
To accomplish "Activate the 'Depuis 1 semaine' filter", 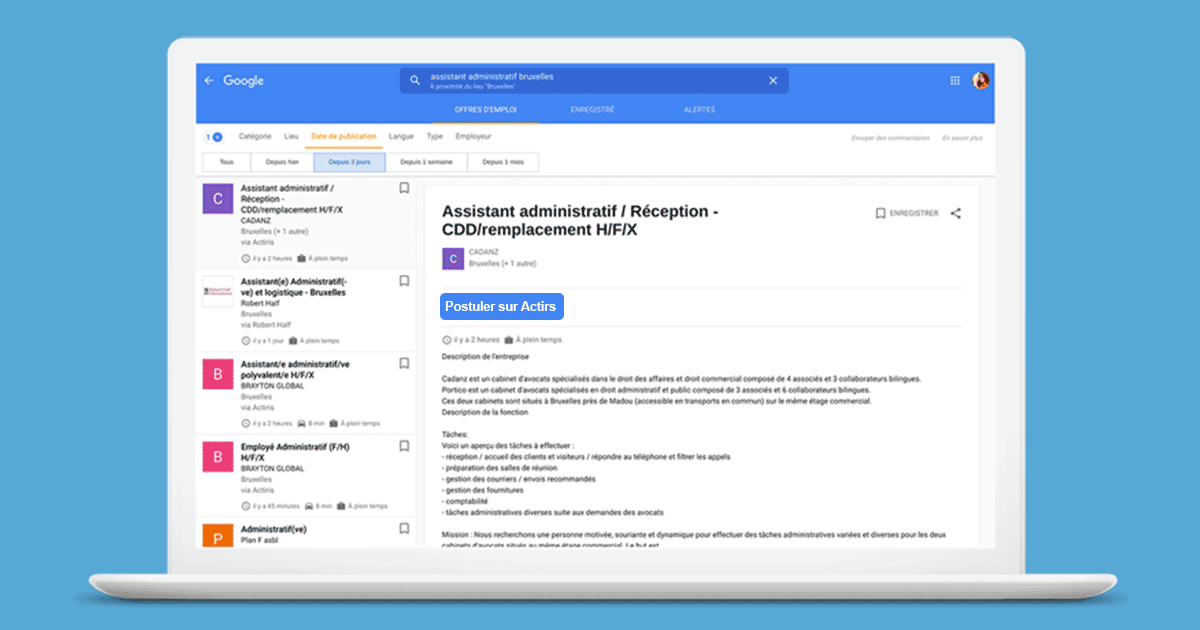I will (x=426, y=161).
